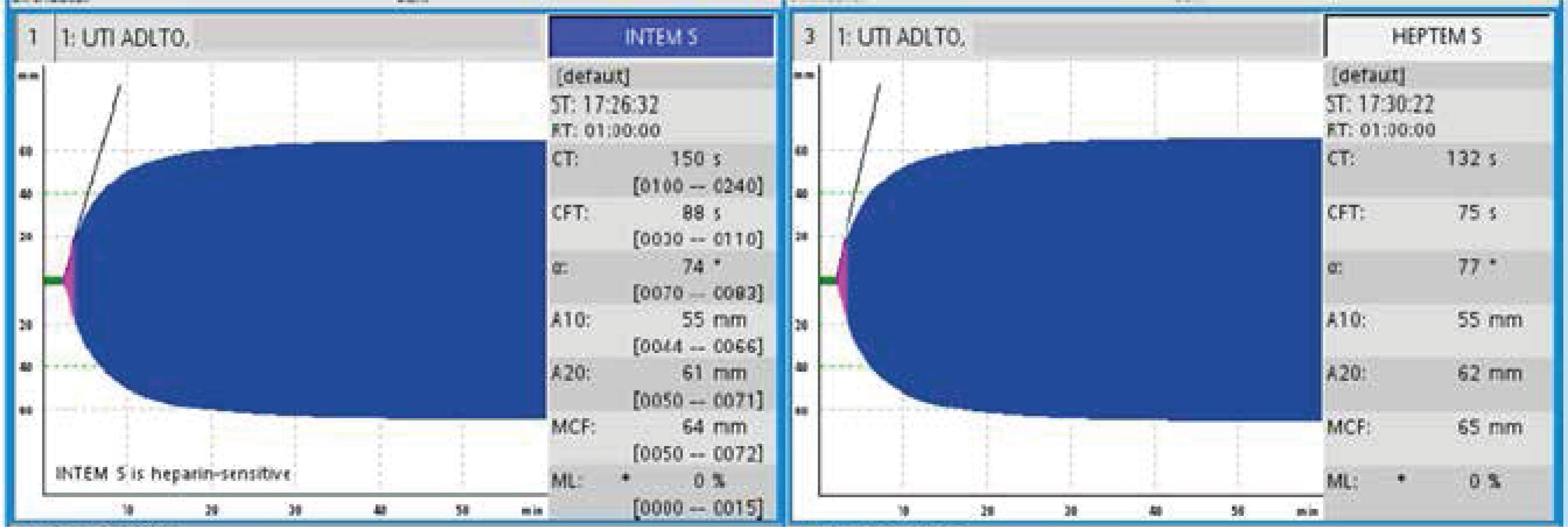Click channel number 1 box
The image size is (1568, 527).
coord(33,38)
